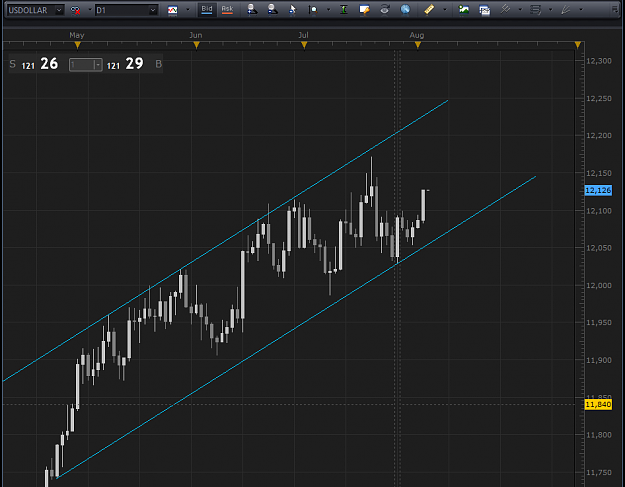Click the zoom out magnifier icon
Image resolution: width=625 pixels, height=487 pixels.
(x=272, y=10)
